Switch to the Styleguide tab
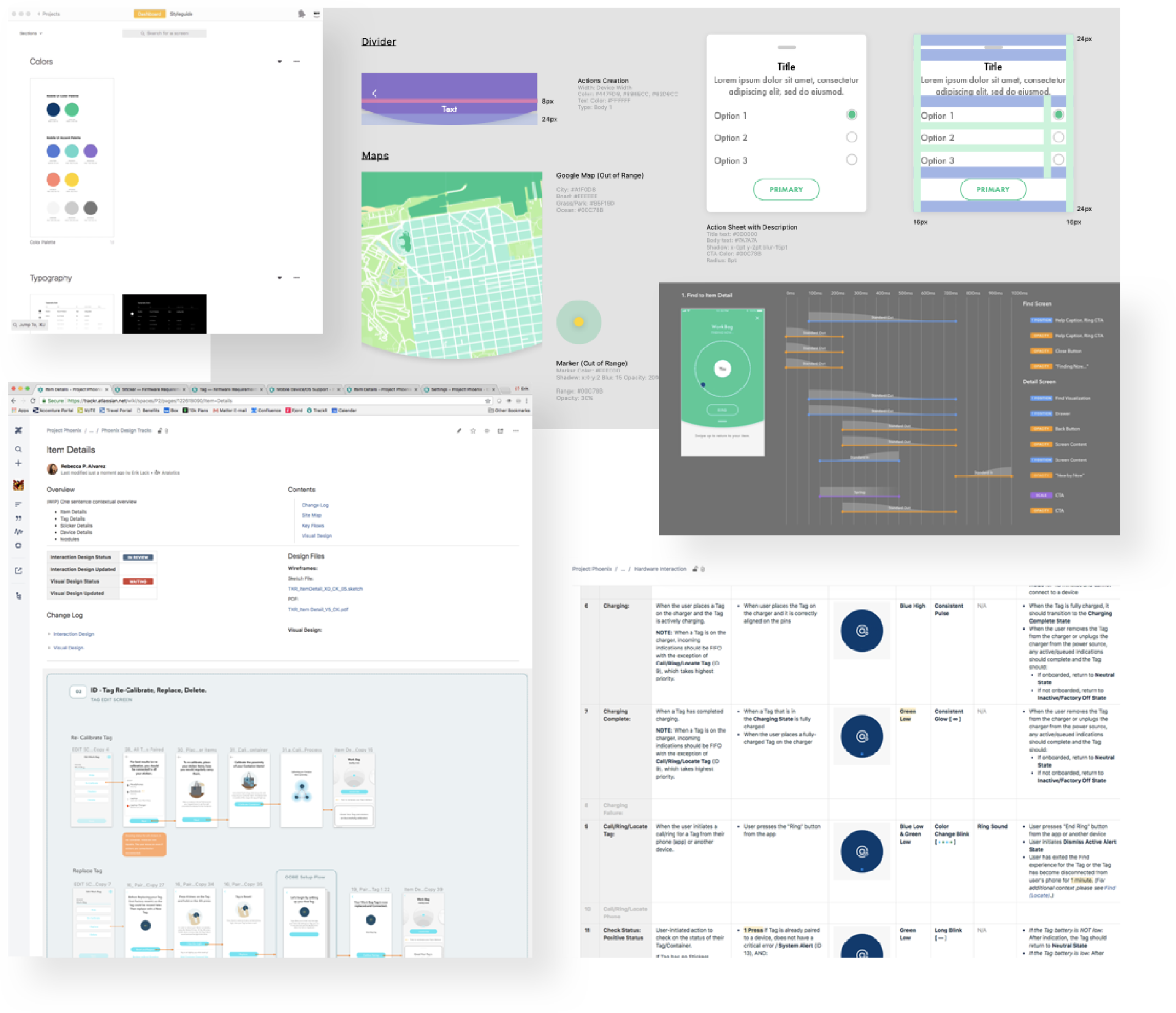 coord(181,14)
